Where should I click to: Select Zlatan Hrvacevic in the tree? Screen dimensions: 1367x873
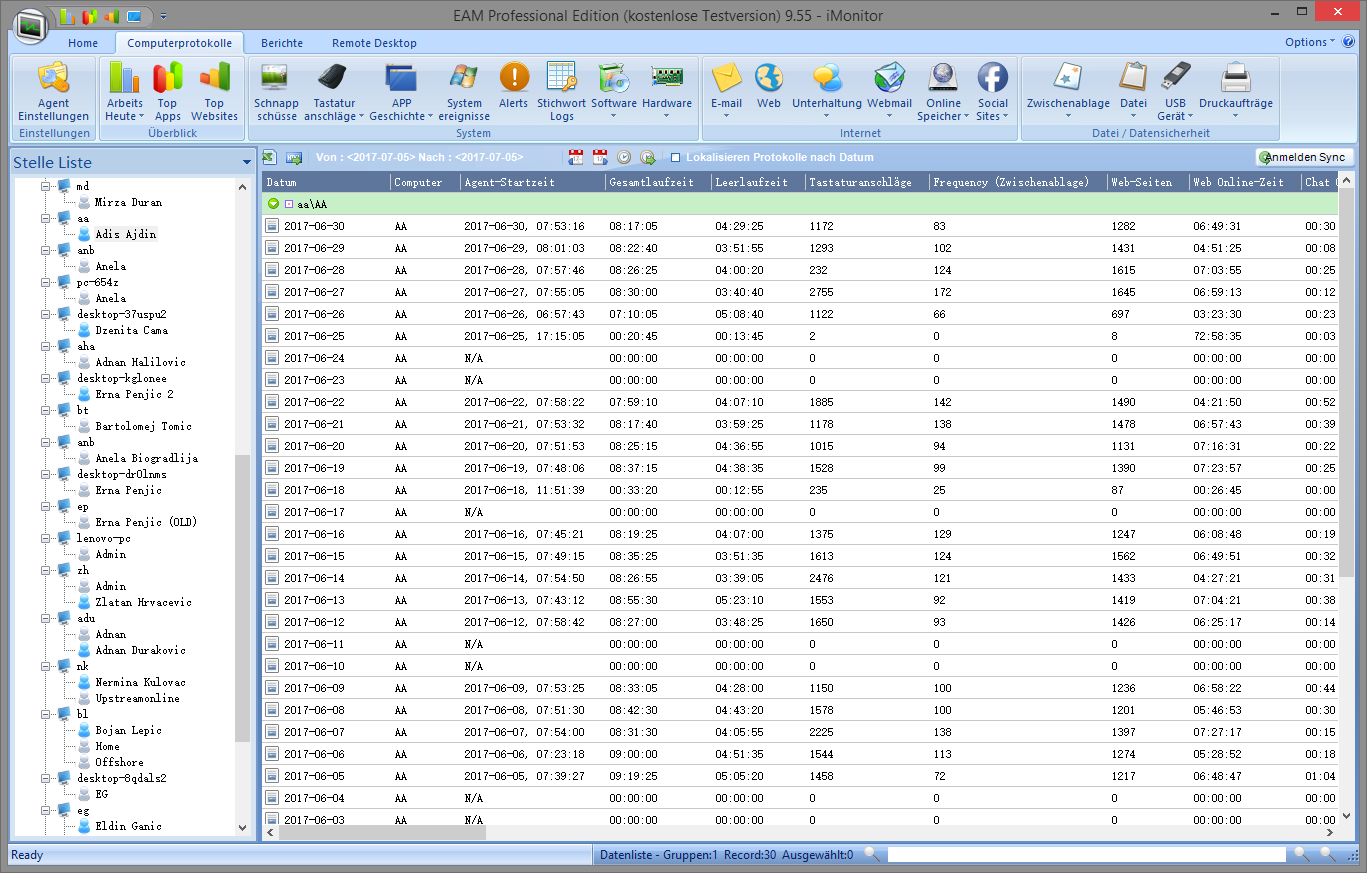pyautogui.click(x=143, y=602)
